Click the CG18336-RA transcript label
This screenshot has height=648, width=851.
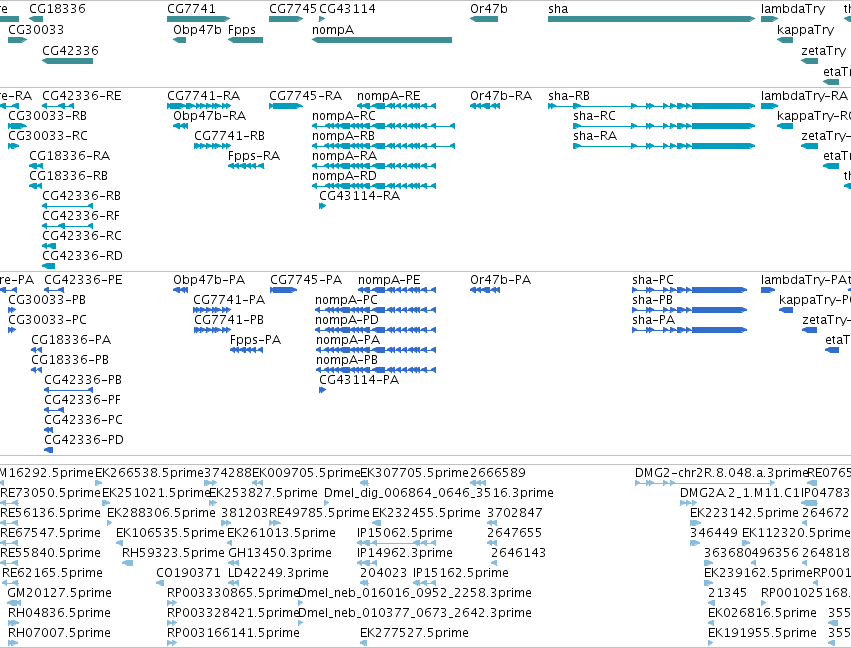tap(69, 156)
